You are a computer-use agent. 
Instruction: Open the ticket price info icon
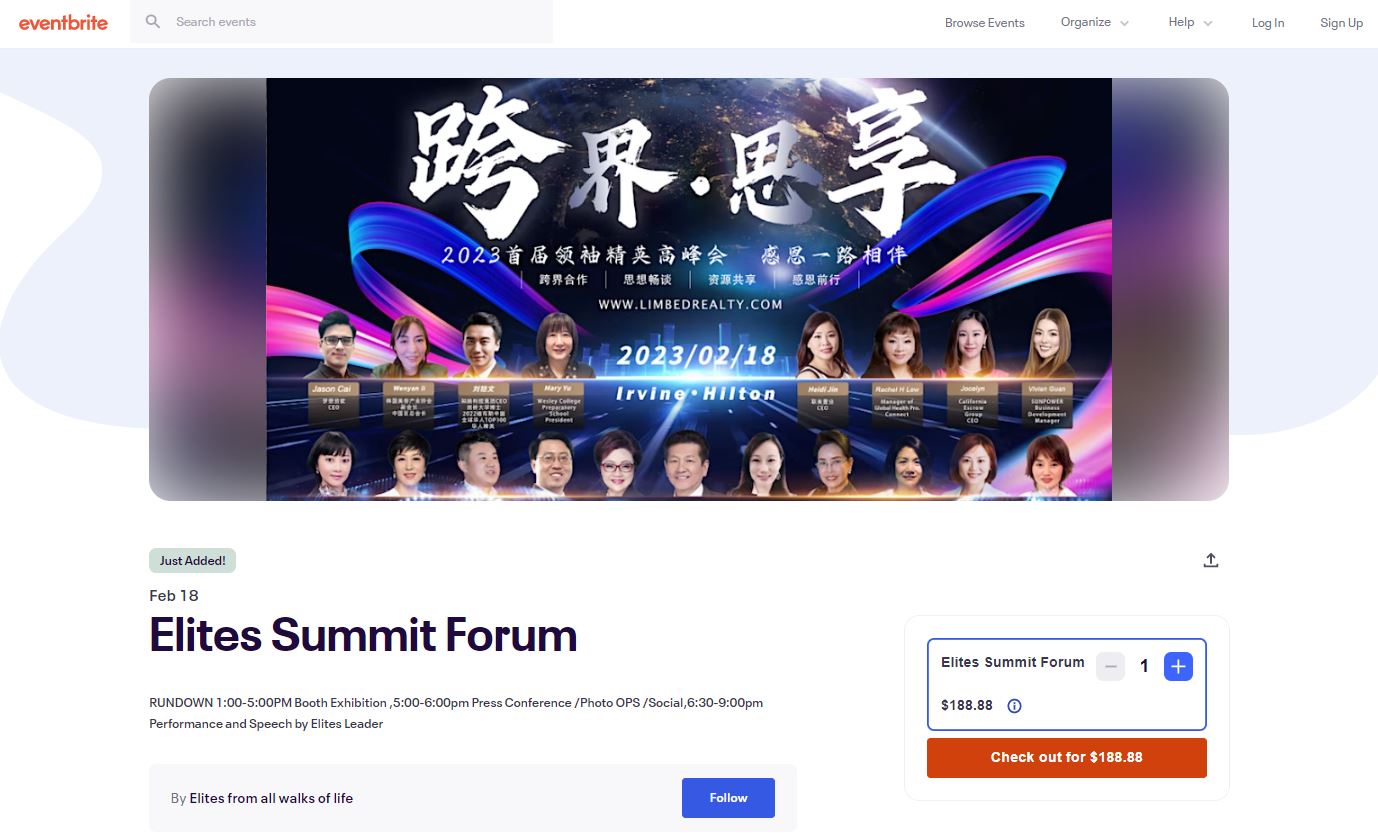pos(1014,706)
